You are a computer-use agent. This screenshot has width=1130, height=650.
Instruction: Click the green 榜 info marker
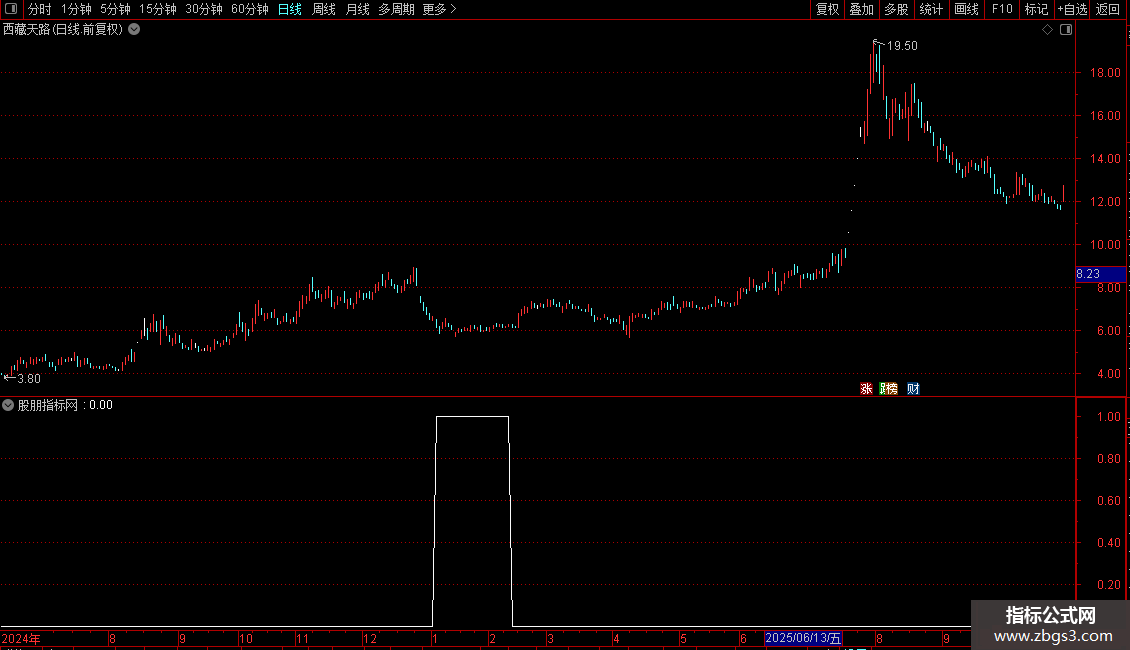pyautogui.click(x=891, y=388)
